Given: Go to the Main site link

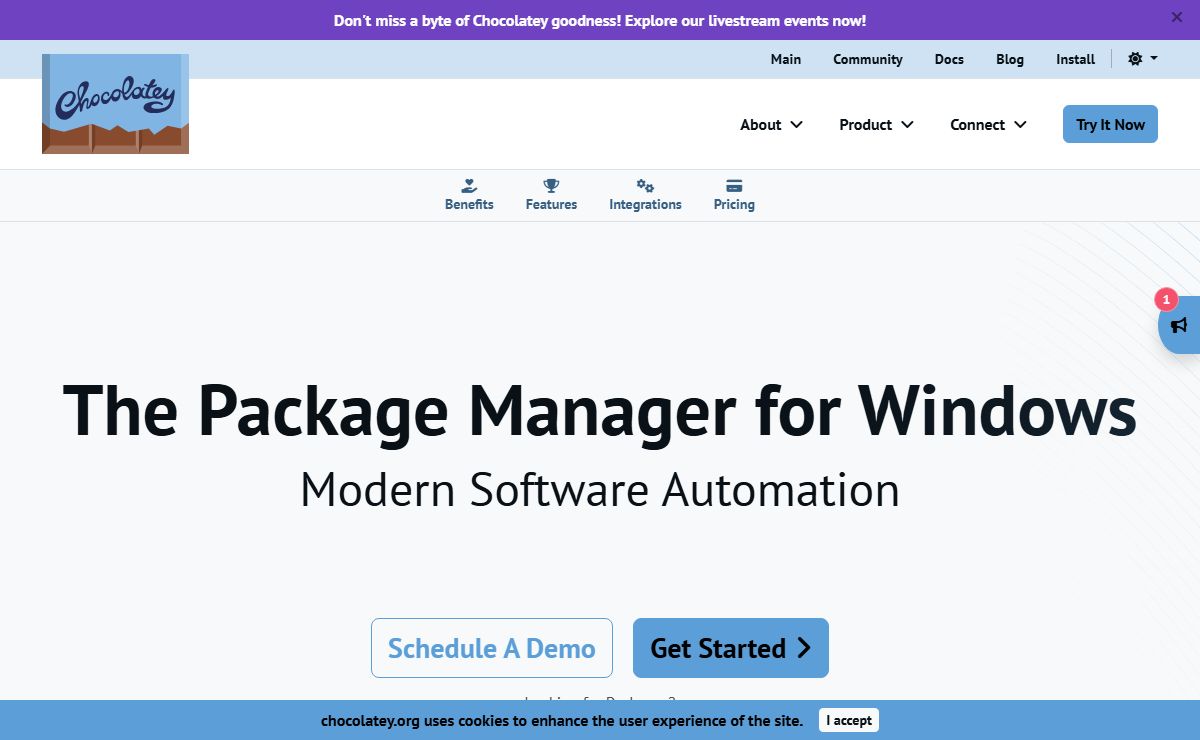Looking at the screenshot, I should [x=786, y=59].
